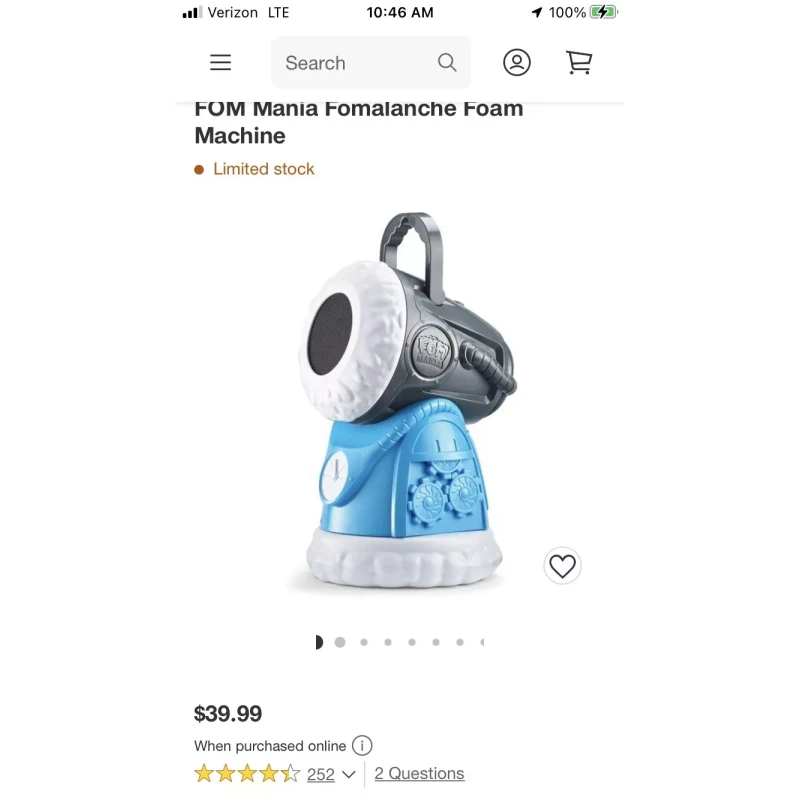Open the hamburger navigation menu

click(x=220, y=63)
